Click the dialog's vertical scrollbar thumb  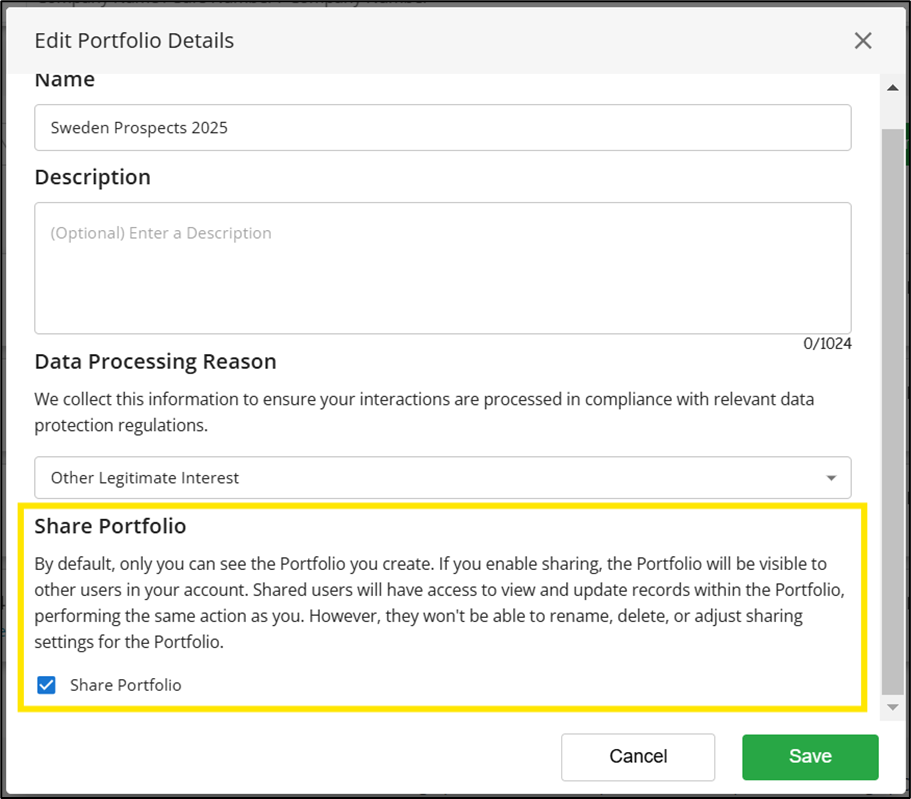tap(893, 400)
